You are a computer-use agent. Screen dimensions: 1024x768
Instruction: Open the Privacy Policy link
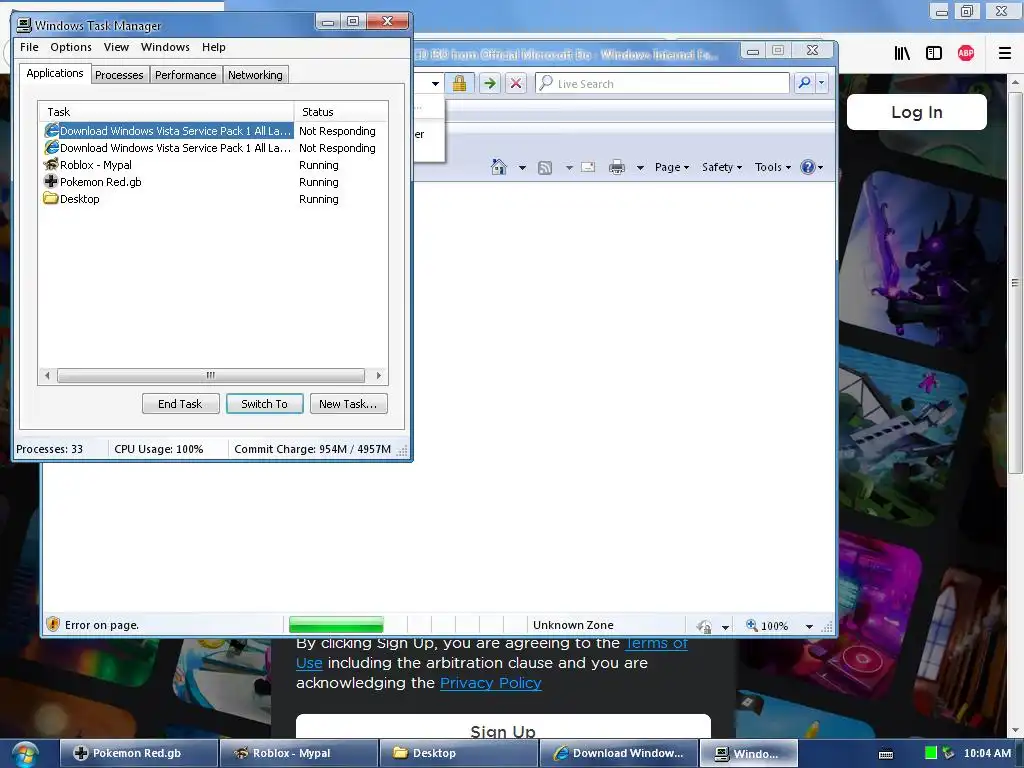pyautogui.click(x=490, y=682)
